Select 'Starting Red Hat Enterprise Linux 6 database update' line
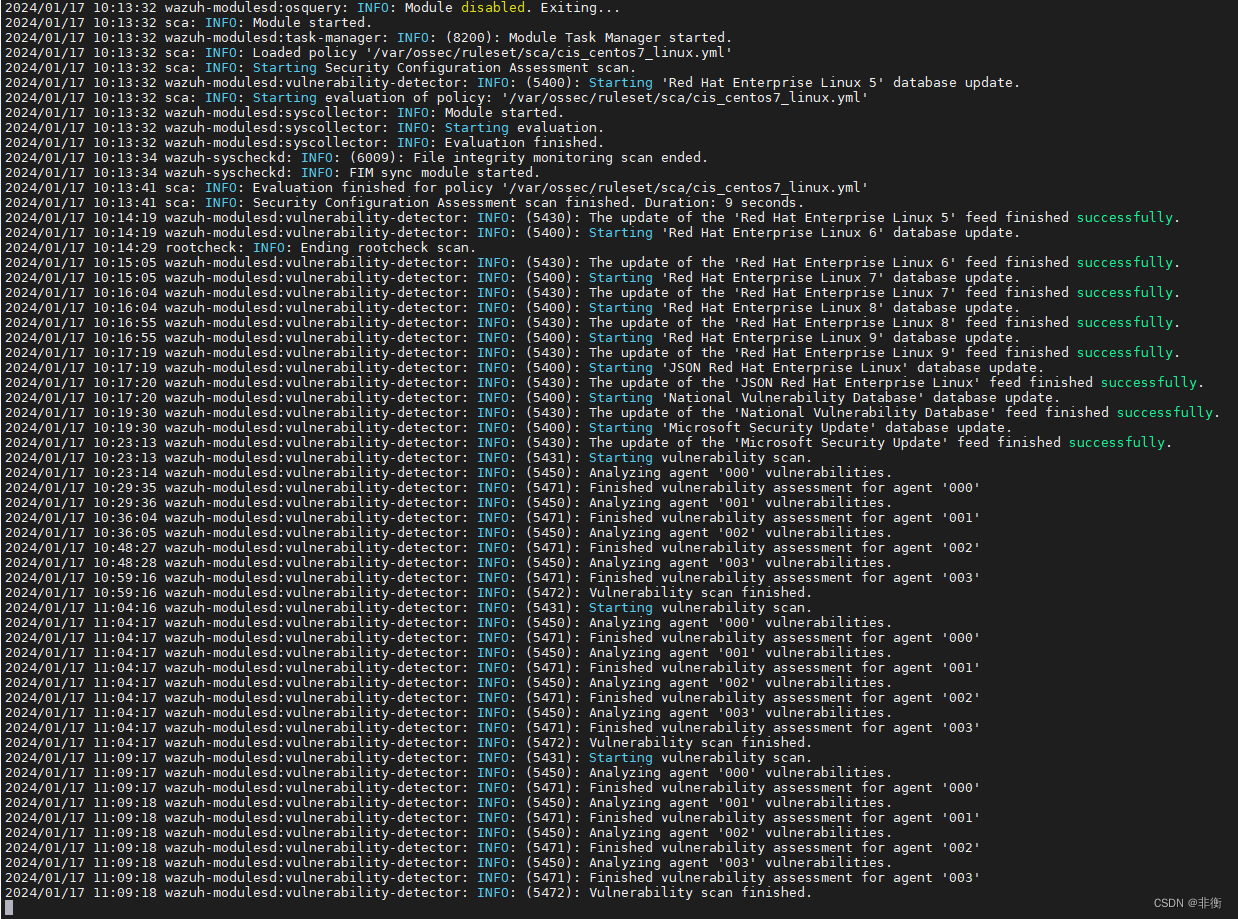This screenshot has width=1238, height=919. (512, 233)
